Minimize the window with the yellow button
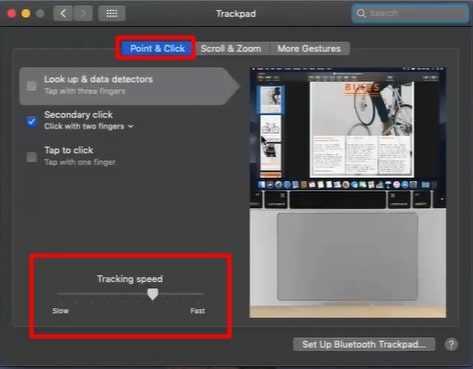This screenshot has width=473, height=369. (x=26, y=14)
